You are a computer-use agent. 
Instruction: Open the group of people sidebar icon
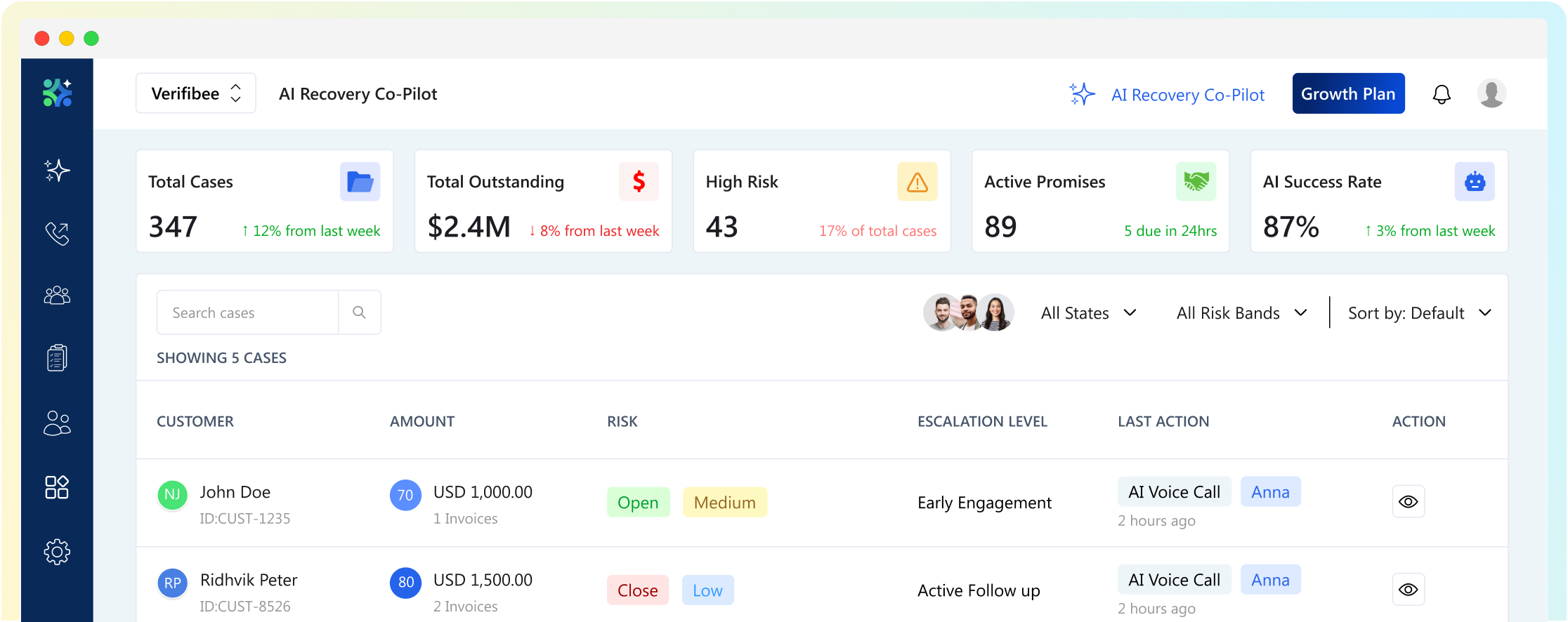pos(57,296)
